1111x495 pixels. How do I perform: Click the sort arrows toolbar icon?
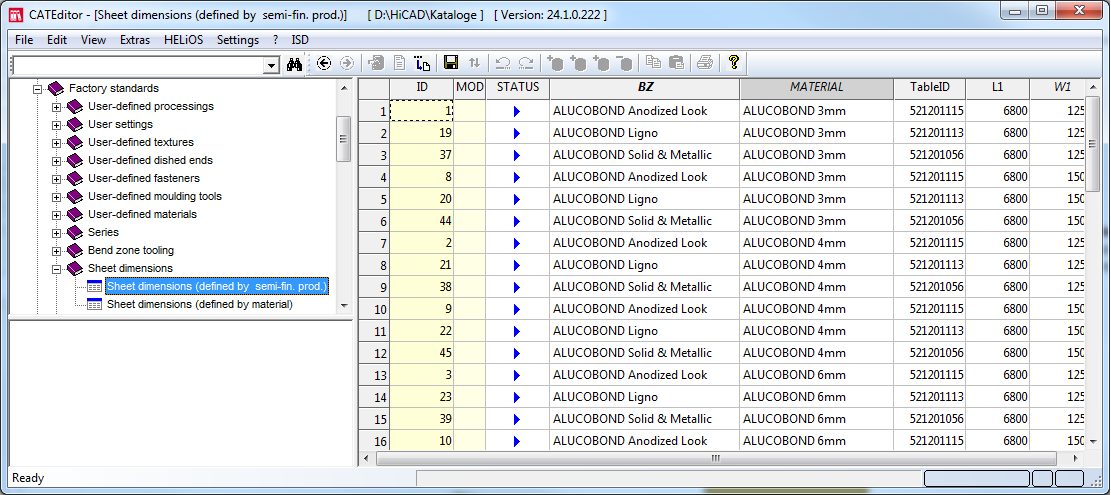pos(474,63)
